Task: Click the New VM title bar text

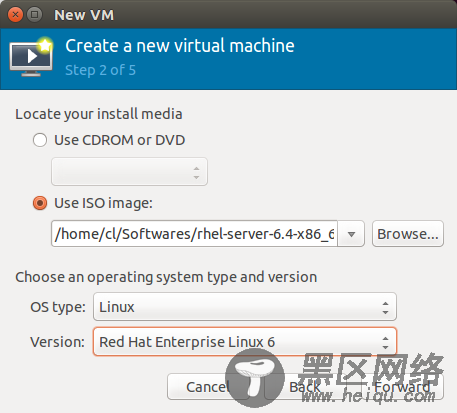Action: pos(84,15)
